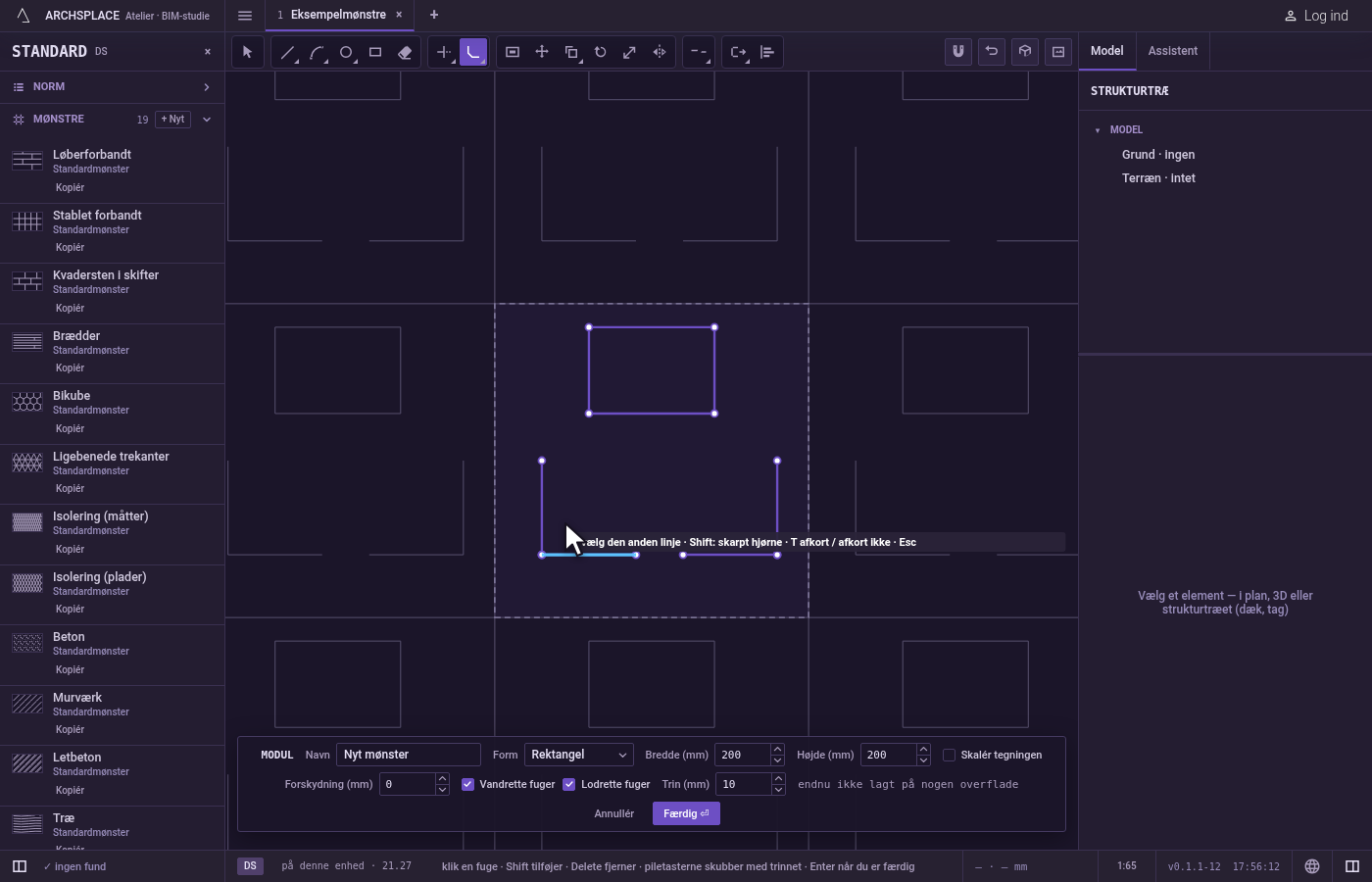
Task: Decrease the Højde value with the down arrow
Action: 923,760
